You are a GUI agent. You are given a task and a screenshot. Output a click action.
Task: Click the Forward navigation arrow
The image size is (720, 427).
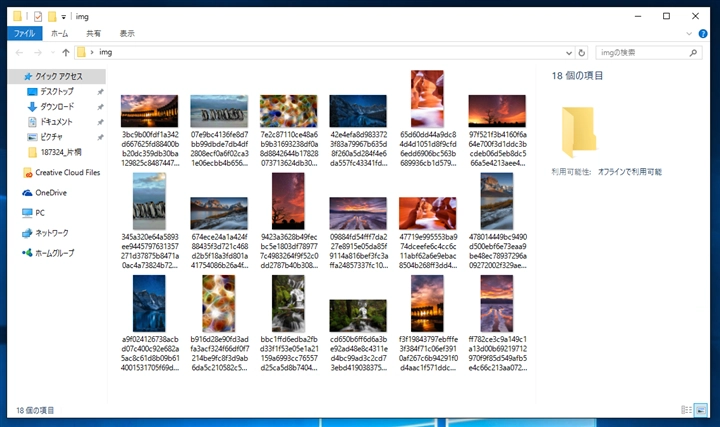click(38, 53)
